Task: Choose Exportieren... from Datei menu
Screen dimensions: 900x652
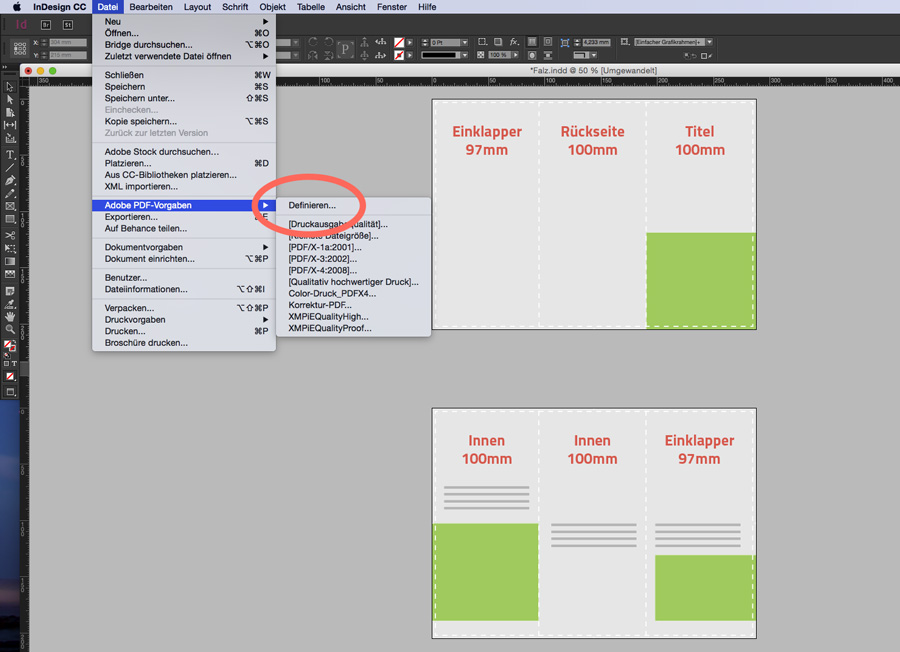Action: [x=184, y=217]
